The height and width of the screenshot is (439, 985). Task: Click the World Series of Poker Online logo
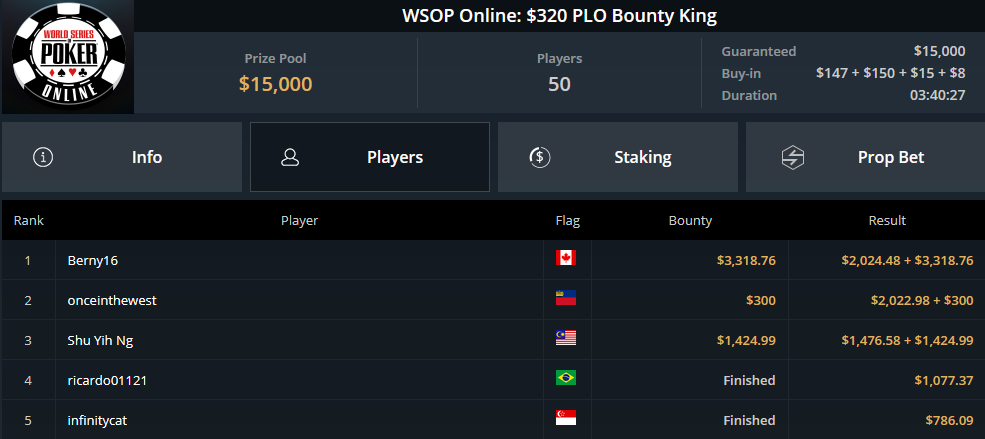click(x=68, y=57)
